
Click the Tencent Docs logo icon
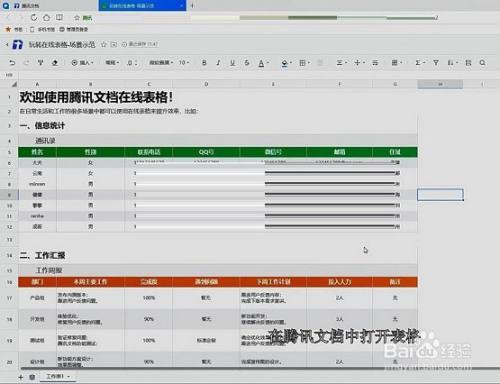17,44
